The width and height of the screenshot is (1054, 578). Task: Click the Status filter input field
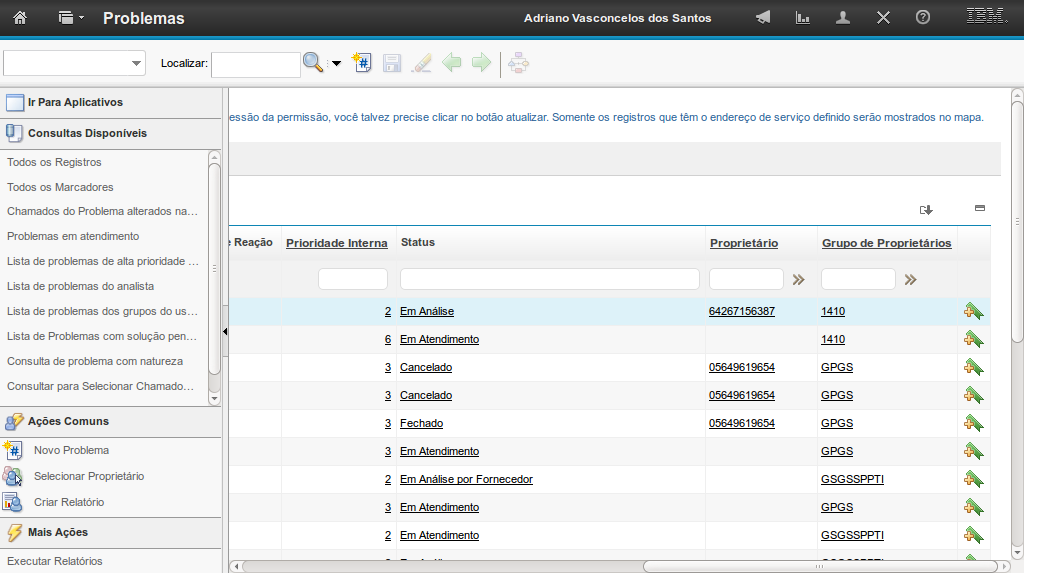[549, 279]
